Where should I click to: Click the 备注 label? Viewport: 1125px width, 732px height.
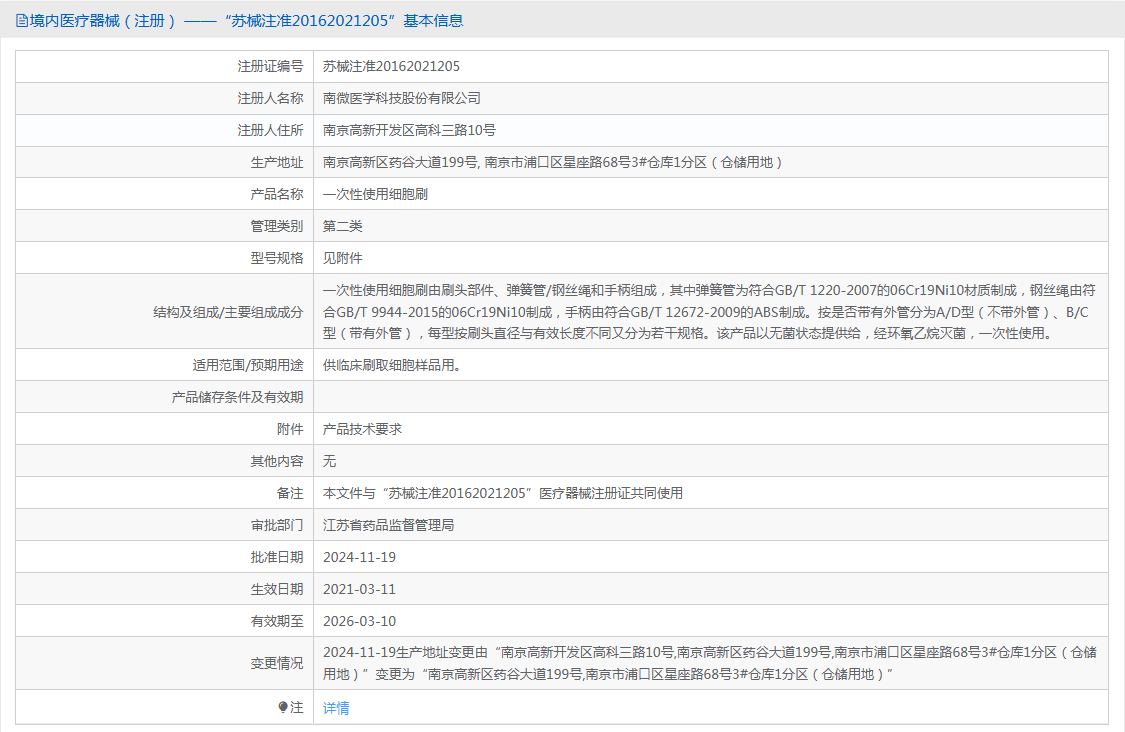[290, 493]
